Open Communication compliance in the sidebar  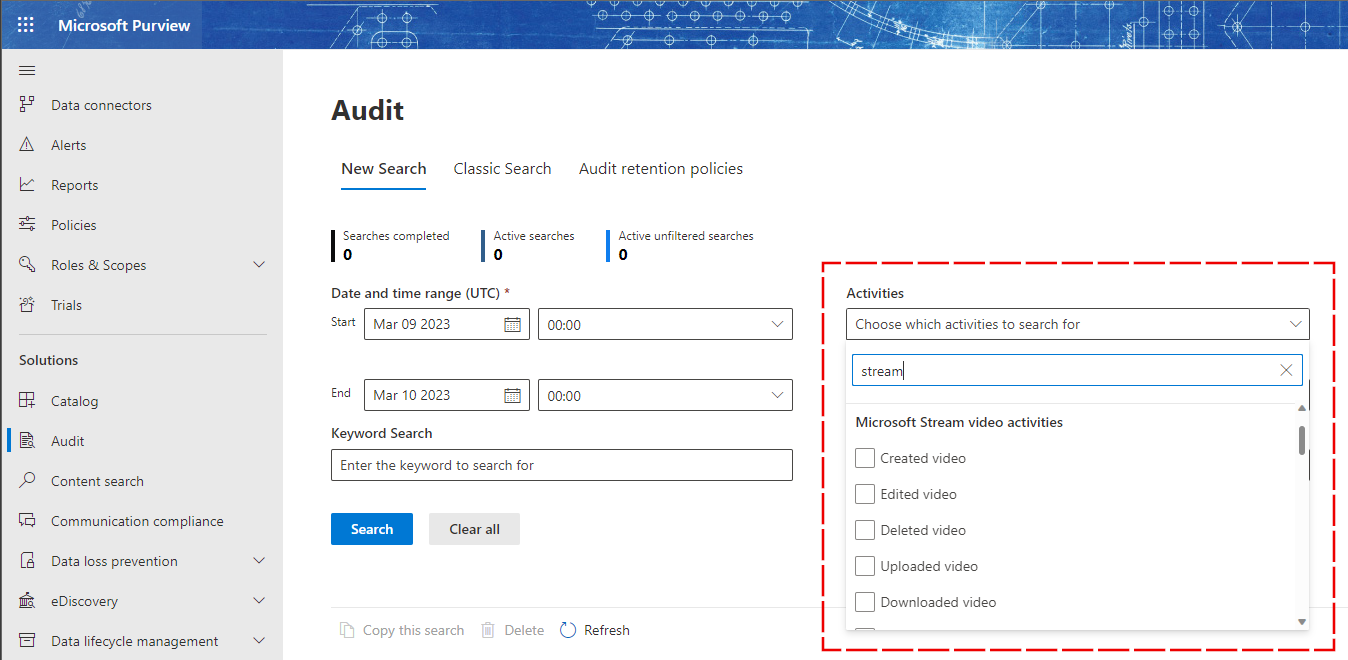[x=138, y=521]
